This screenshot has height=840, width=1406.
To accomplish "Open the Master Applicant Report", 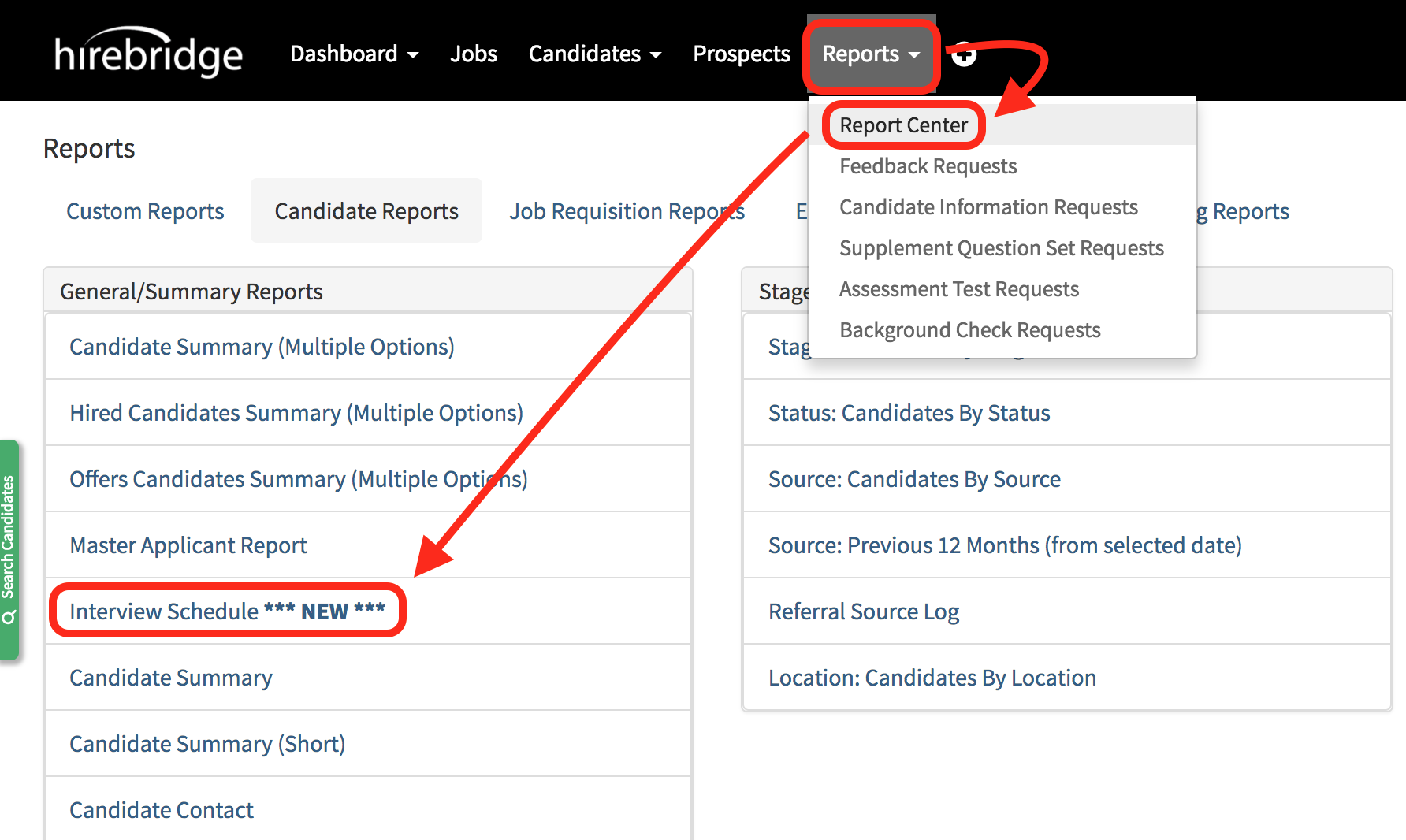I will 188,545.
